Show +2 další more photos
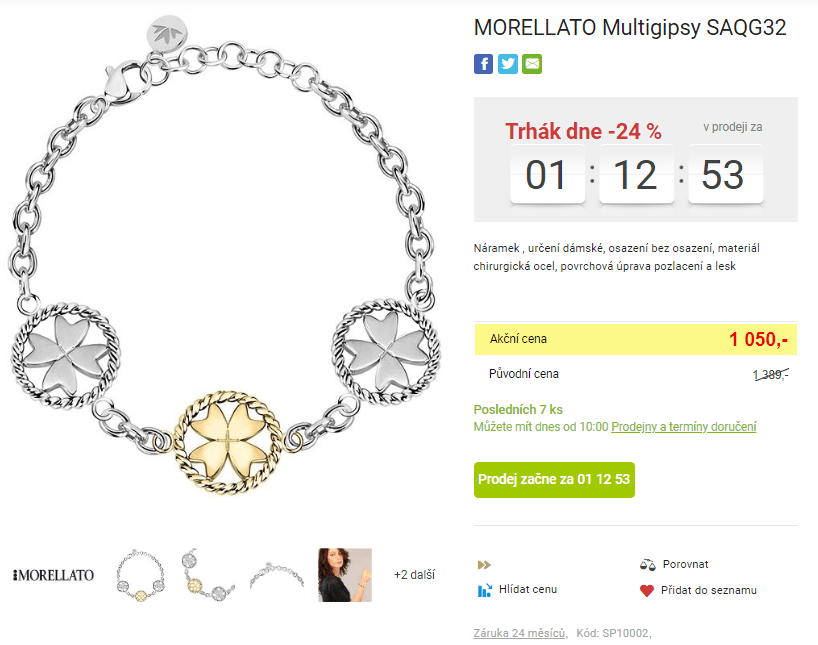818x645 pixels. tap(414, 575)
